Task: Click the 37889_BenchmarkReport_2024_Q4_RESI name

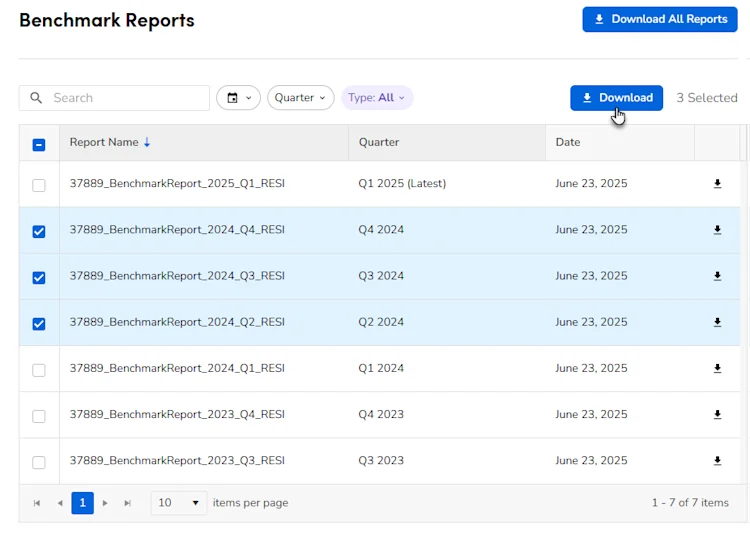Action: [x=177, y=230]
